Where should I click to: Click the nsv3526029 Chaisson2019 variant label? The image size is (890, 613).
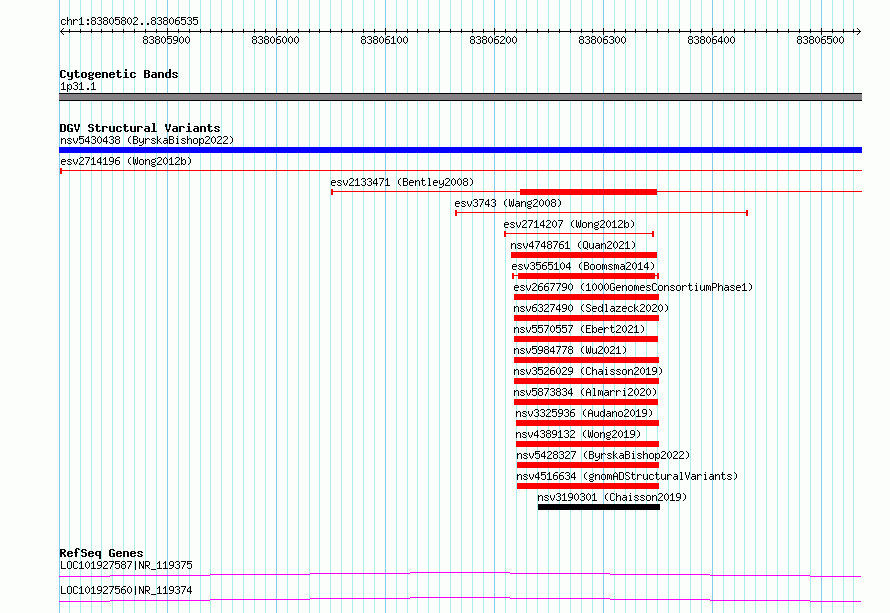tap(588, 371)
